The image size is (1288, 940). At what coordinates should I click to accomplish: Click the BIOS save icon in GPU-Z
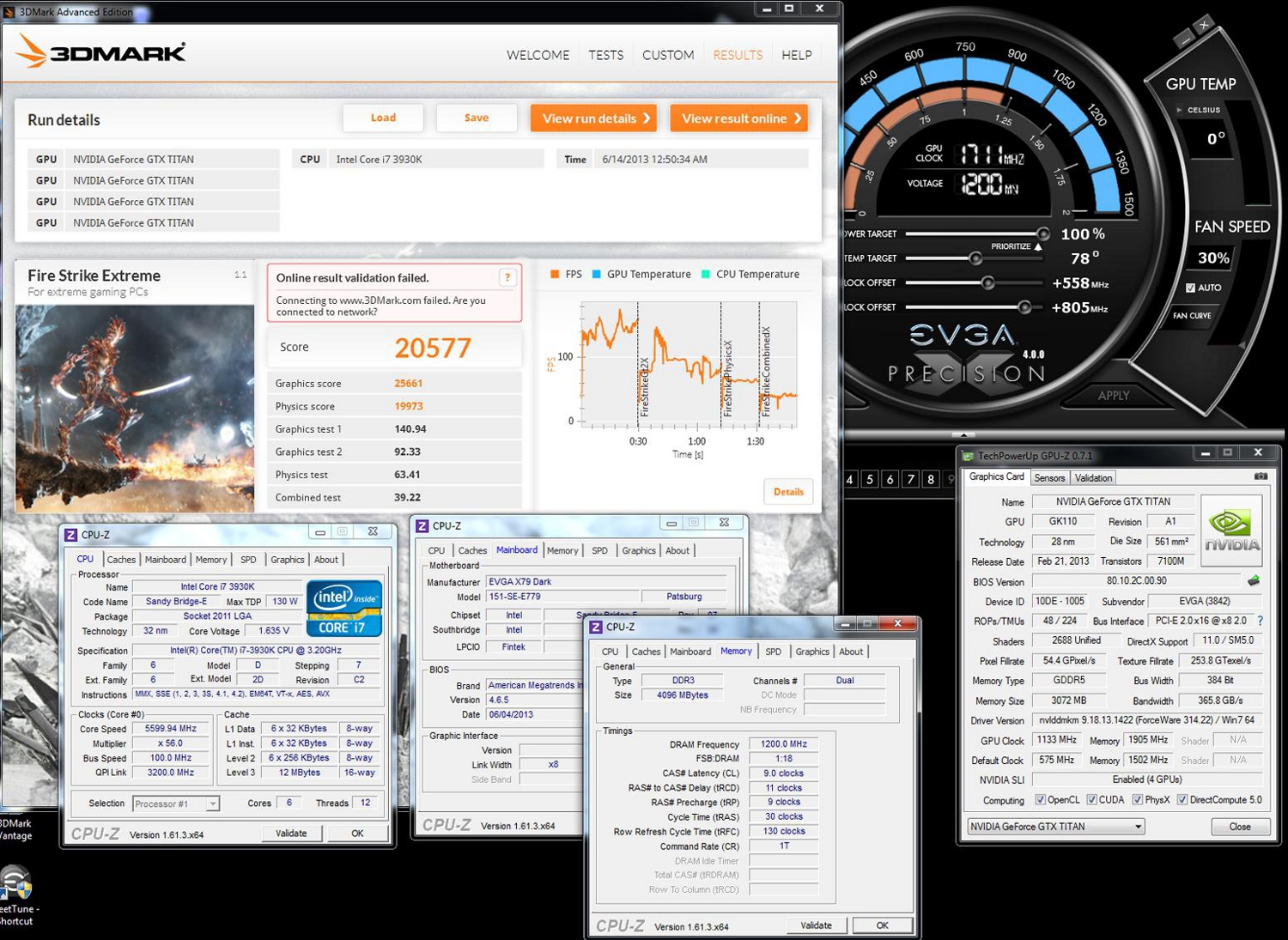(1254, 581)
